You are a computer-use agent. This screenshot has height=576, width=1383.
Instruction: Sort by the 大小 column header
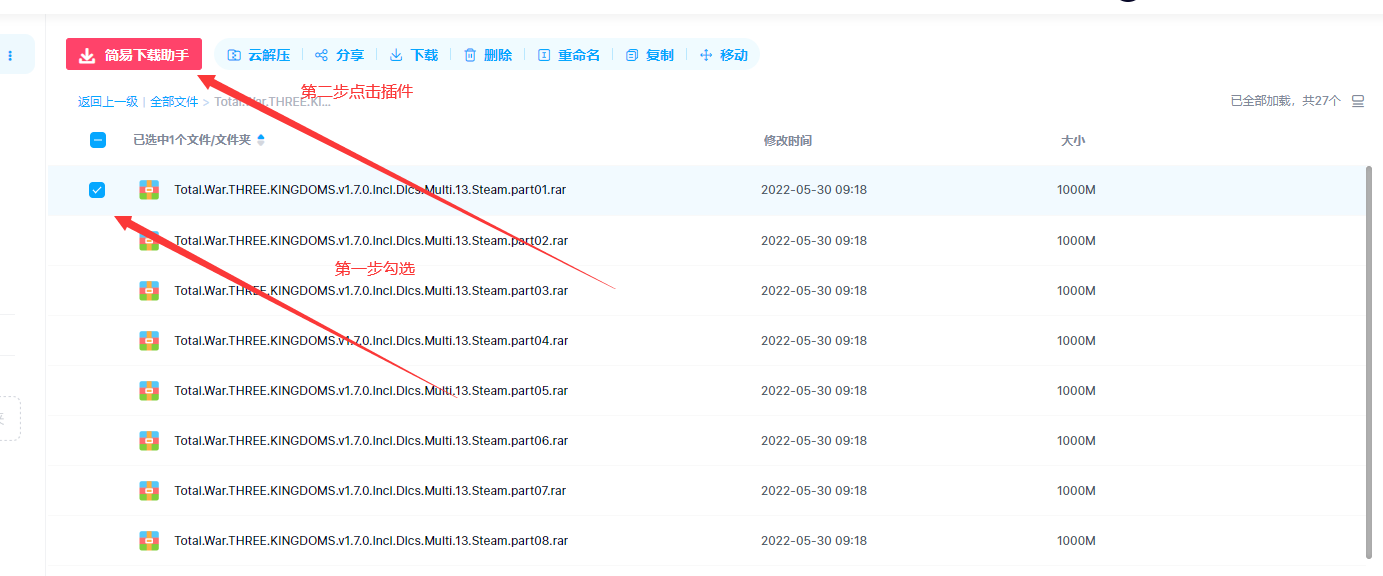1072,141
